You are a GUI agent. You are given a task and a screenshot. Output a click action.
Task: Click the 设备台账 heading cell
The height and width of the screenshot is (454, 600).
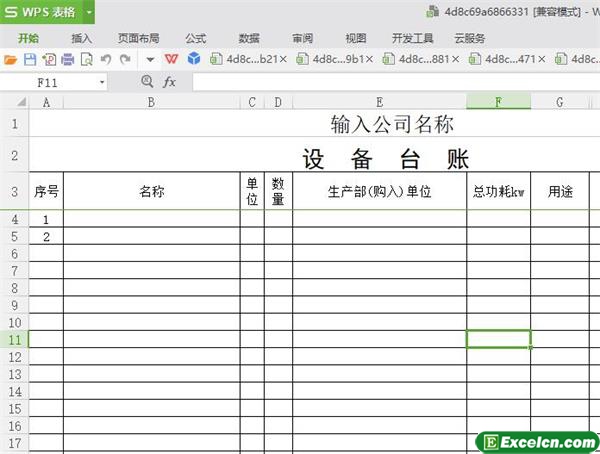(386, 158)
